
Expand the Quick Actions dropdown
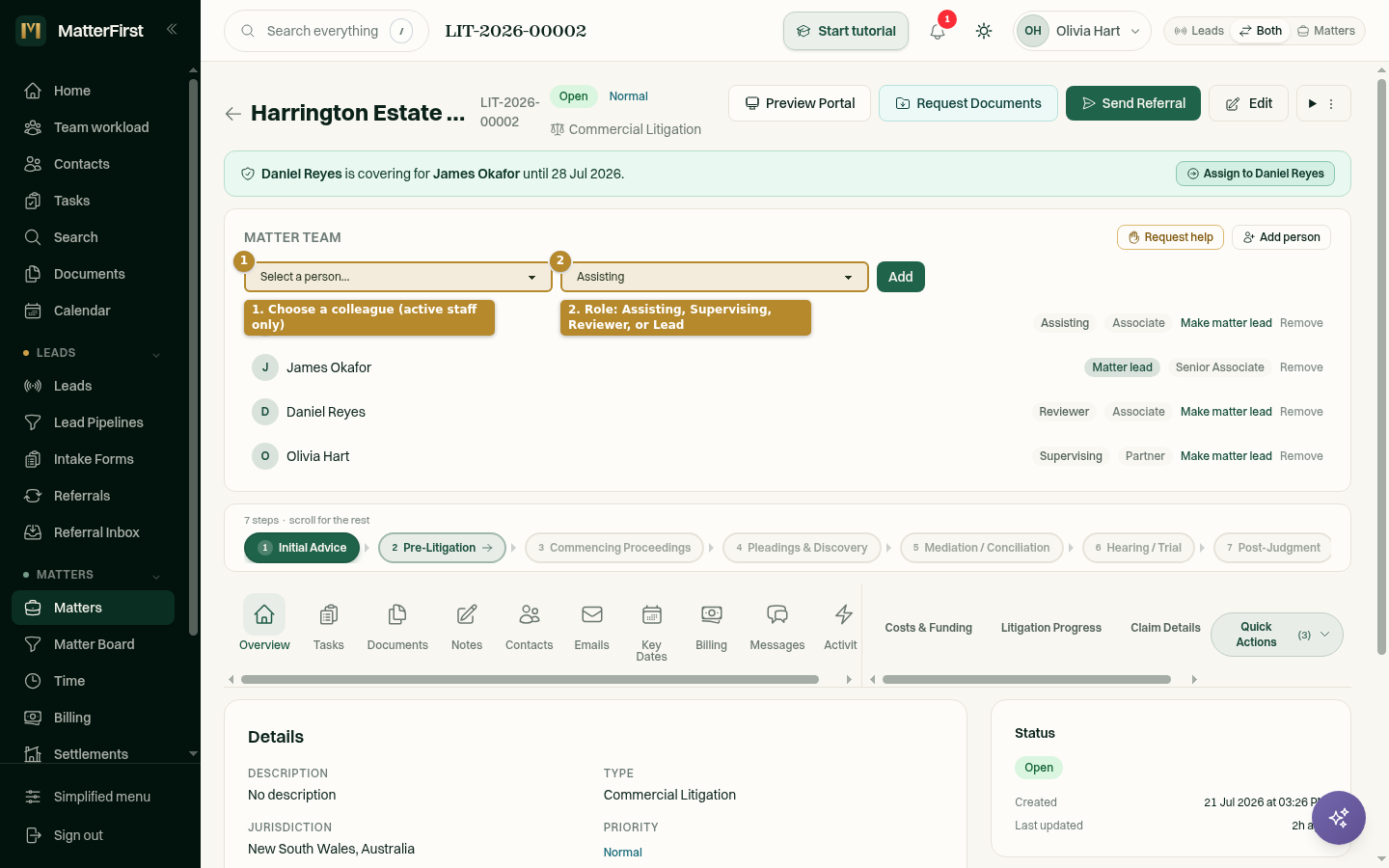click(x=1276, y=635)
